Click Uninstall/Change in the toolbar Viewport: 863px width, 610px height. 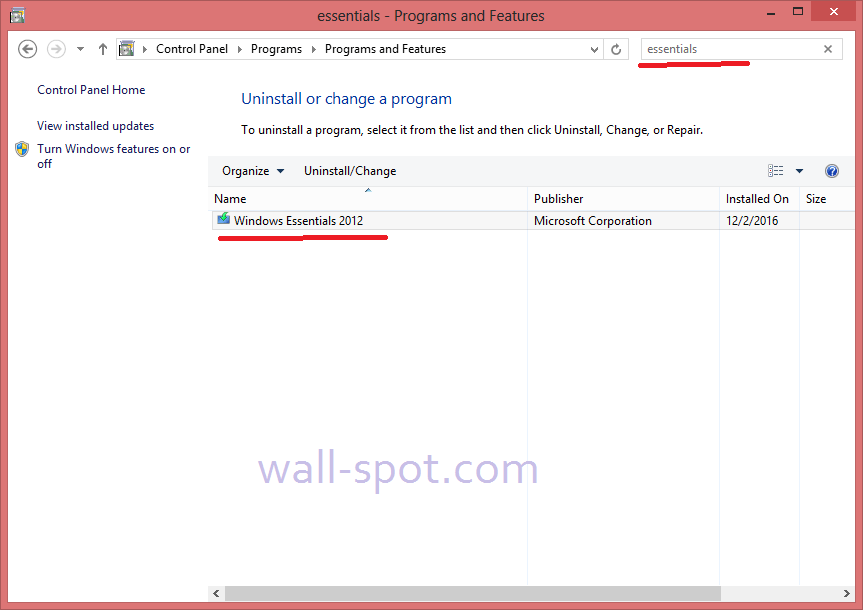coord(350,171)
